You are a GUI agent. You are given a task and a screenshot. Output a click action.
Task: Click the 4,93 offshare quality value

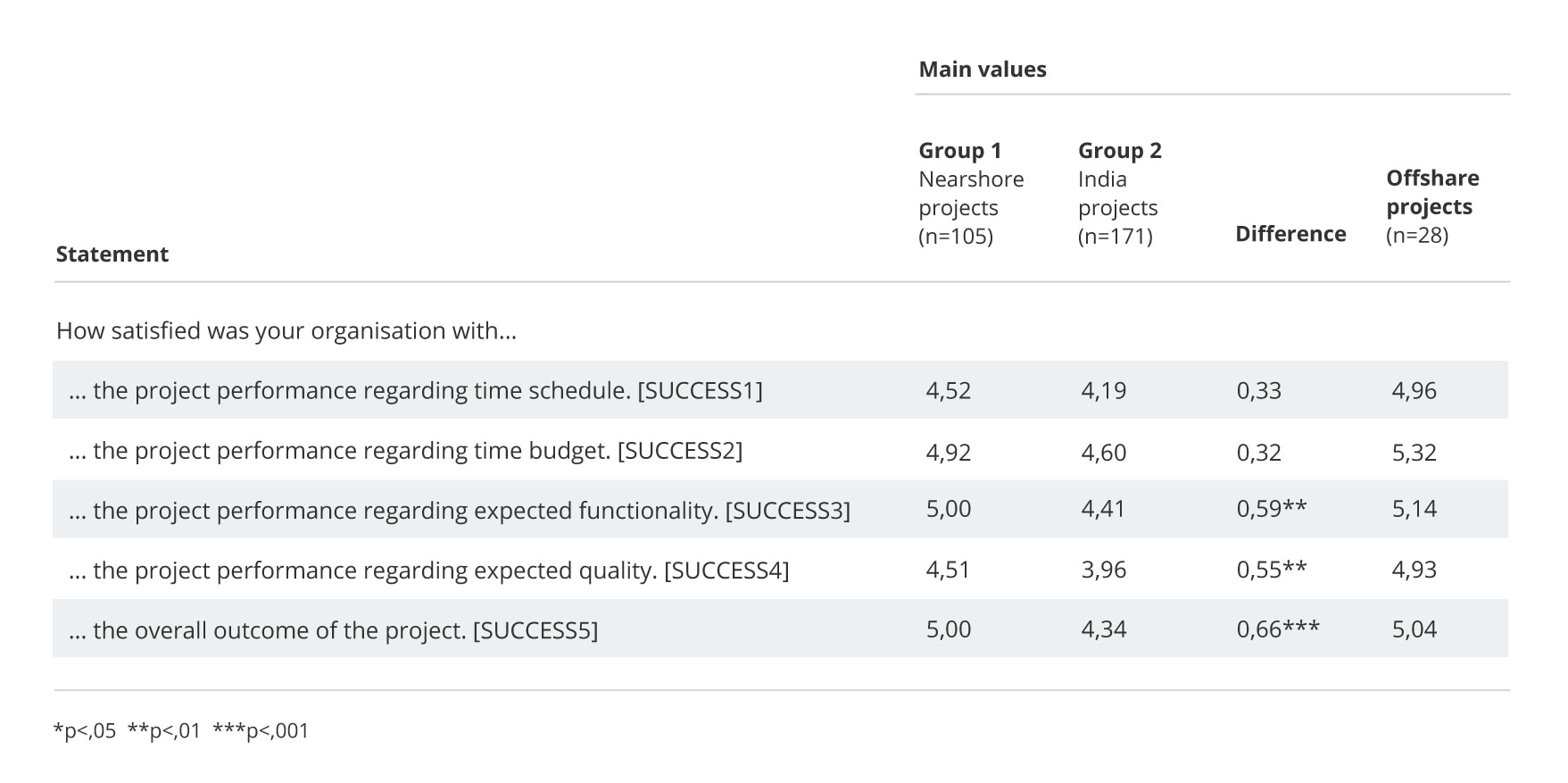click(1414, 570)
